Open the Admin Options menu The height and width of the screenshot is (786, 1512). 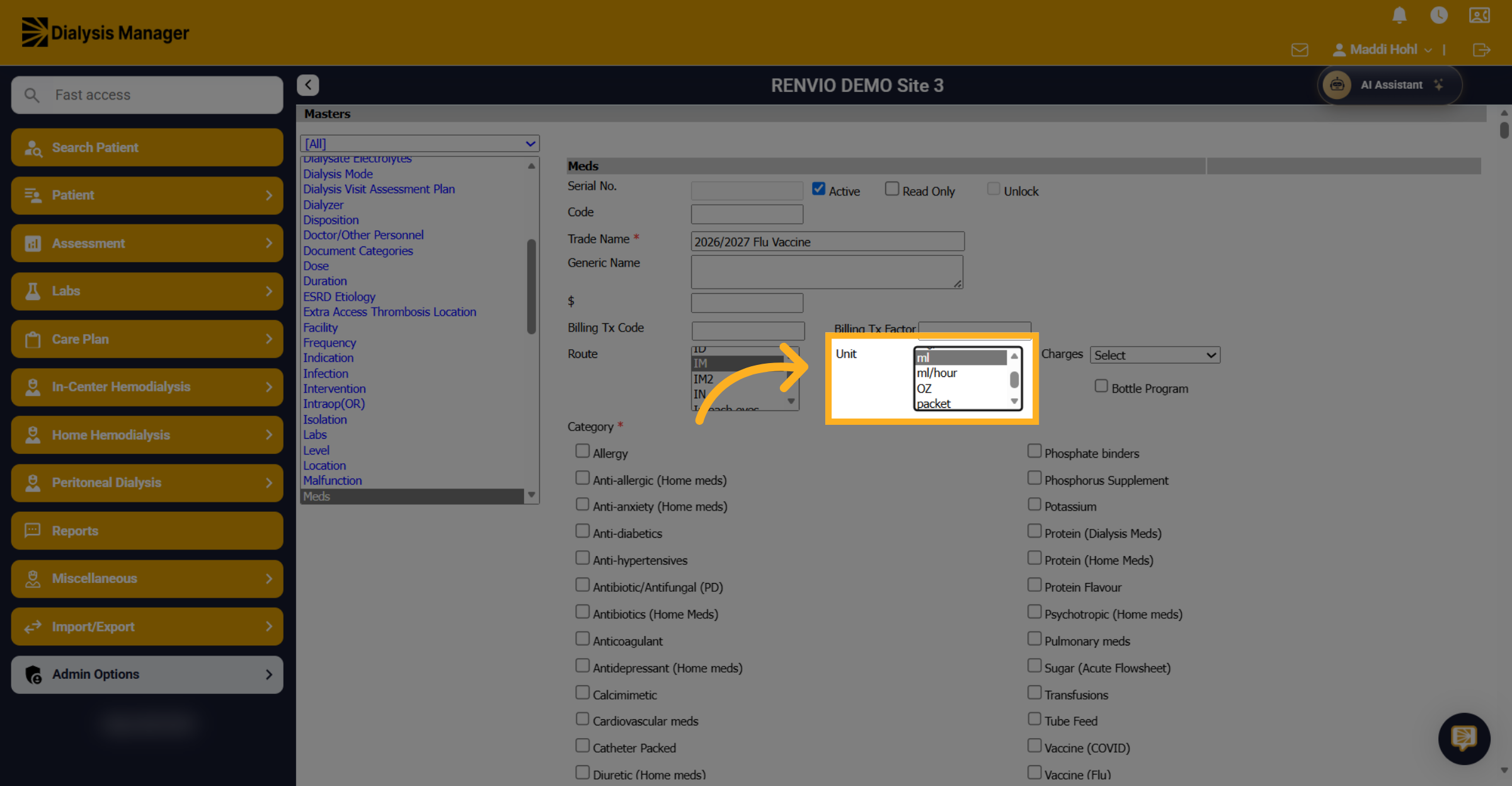147,674
